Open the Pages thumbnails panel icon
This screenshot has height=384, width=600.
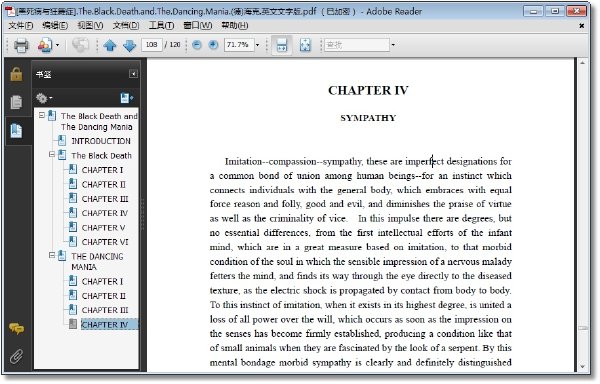[x=16, y=102]
